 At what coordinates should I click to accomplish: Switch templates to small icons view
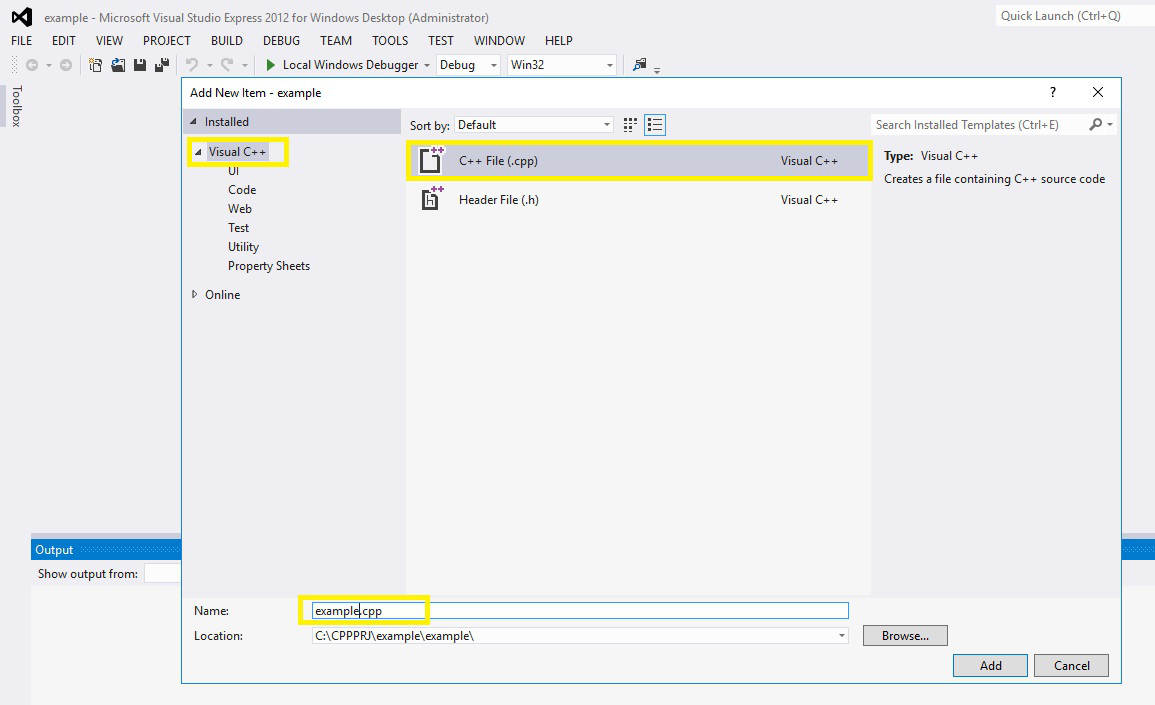[630, 125]
